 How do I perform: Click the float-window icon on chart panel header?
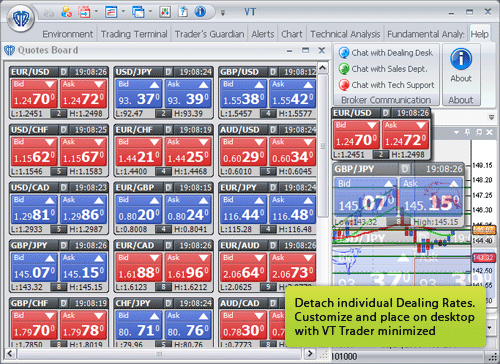click(479, 132)
